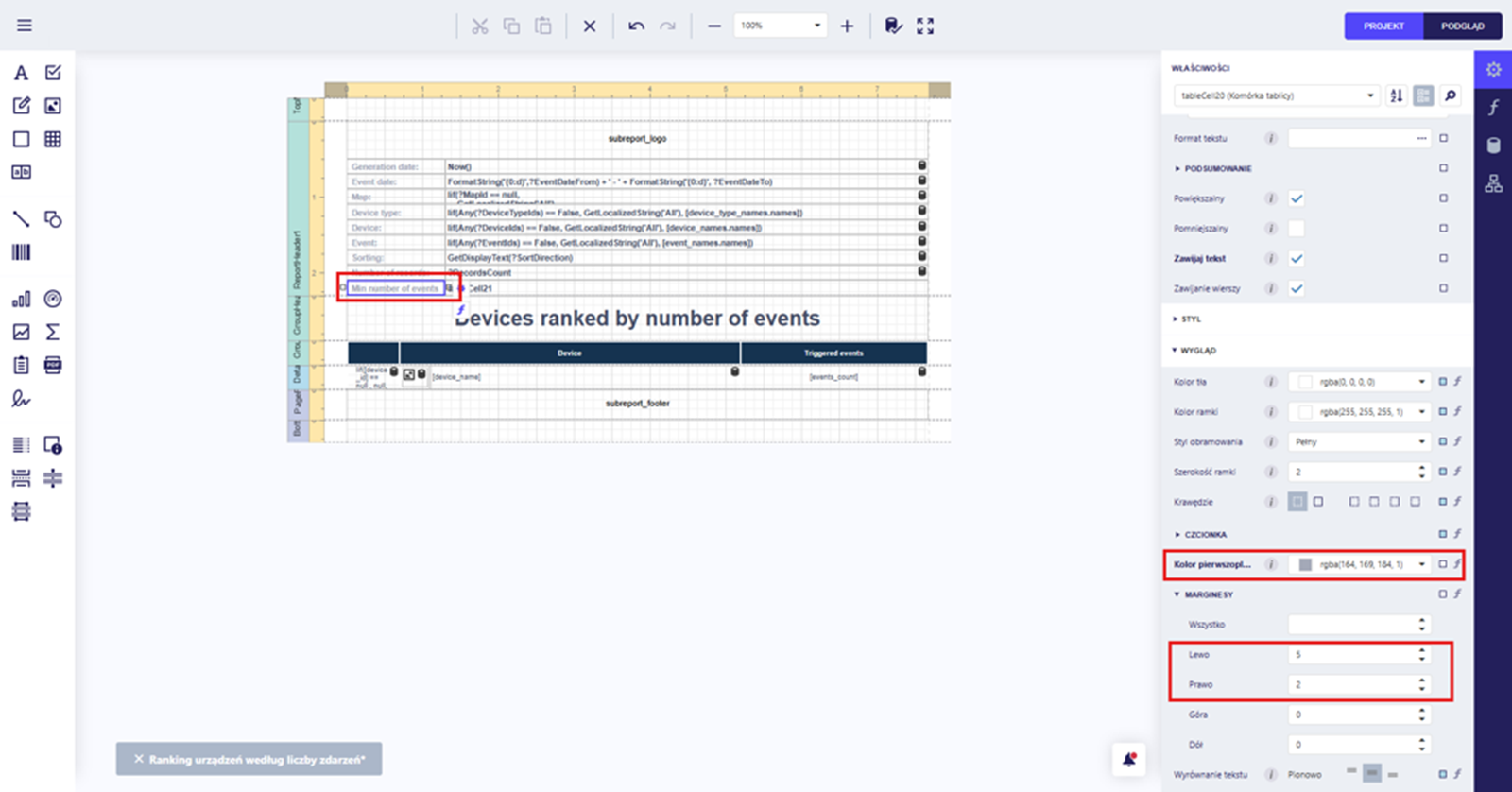Select the Barcode control in toolbox
Image resolution: width=1512 pixels, height=792 pixels.
pos(21,252)
